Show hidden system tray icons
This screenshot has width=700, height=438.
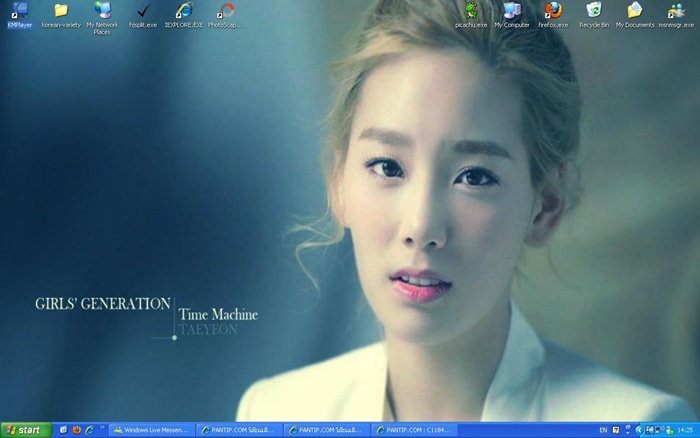point(639,430)
